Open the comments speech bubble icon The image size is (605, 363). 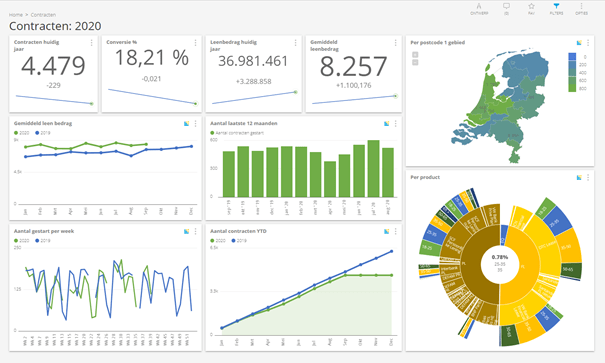click(x=506, y=8)
